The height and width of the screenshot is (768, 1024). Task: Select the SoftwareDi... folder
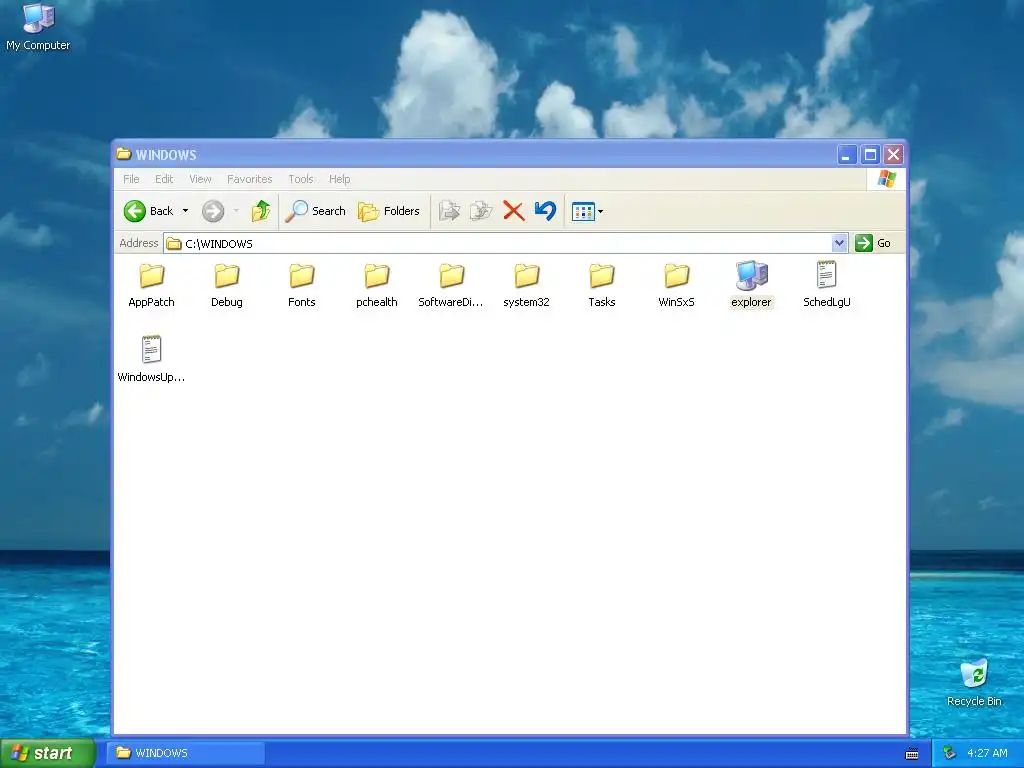tap(451, 285)
